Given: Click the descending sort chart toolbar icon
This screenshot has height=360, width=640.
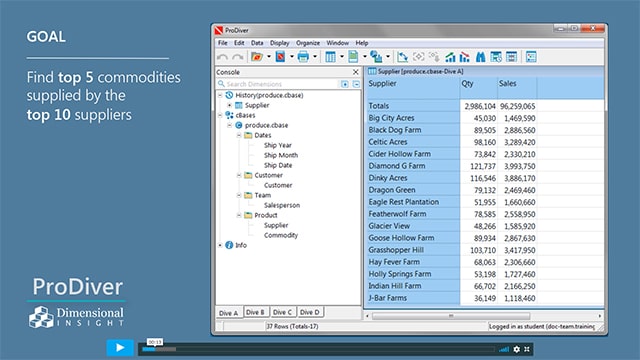Looking at the screenshot, I should [x=465, y=57].
